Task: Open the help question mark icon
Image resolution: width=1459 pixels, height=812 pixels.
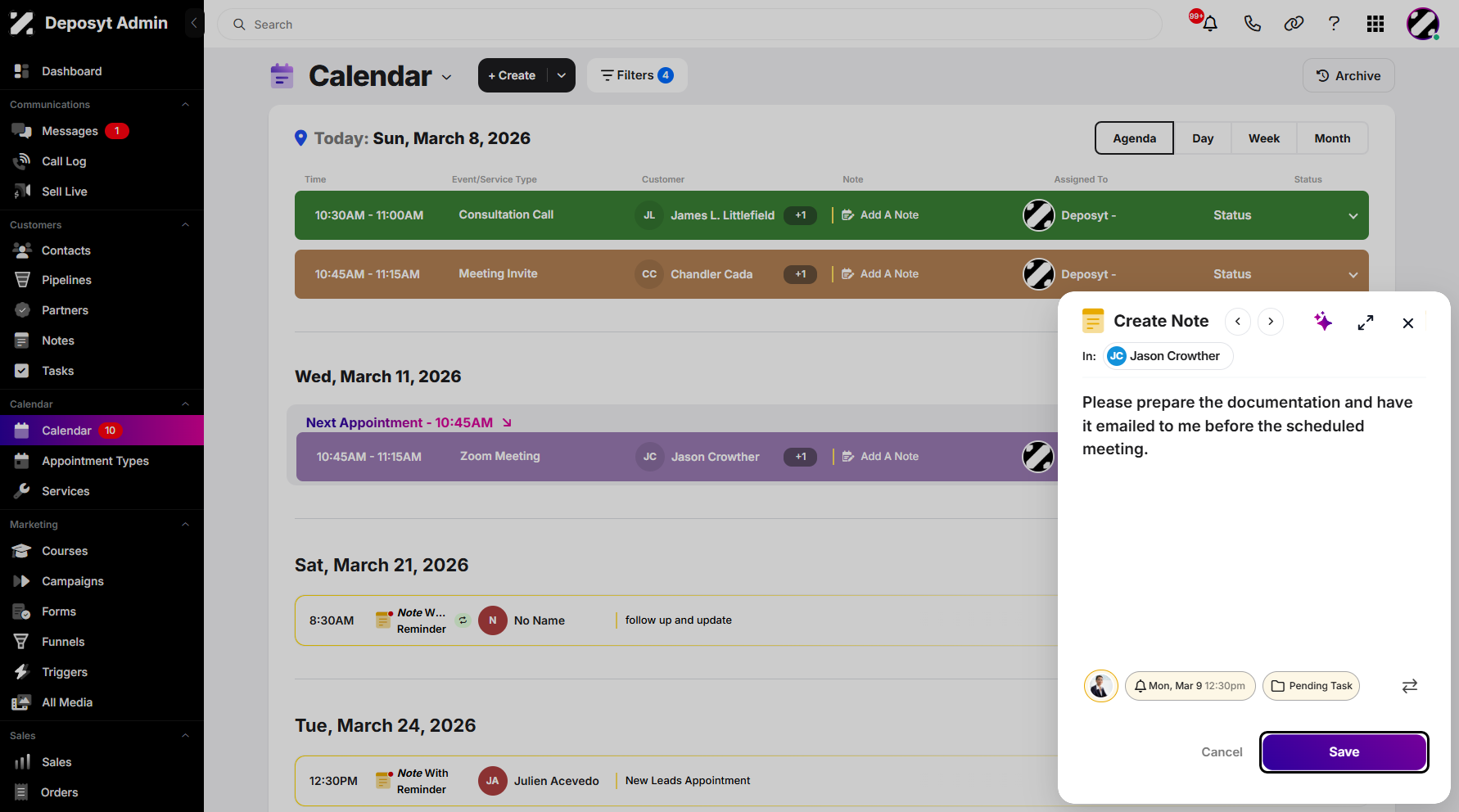Action: click(1334, 24)
